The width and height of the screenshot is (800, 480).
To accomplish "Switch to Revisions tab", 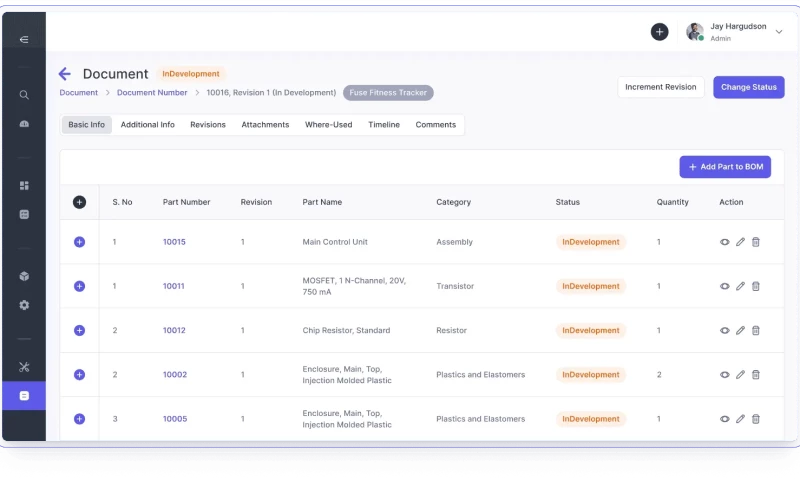I will [x=208, y=124].
